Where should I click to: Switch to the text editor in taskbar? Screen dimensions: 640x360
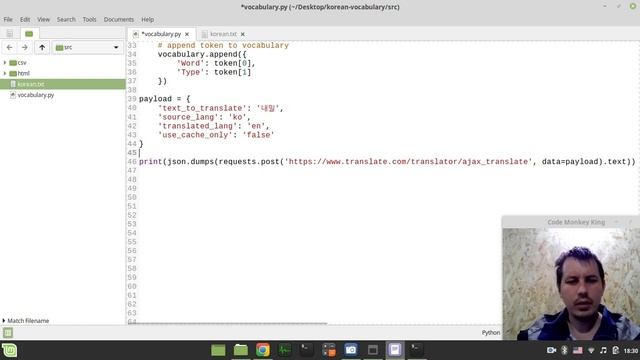395,350
